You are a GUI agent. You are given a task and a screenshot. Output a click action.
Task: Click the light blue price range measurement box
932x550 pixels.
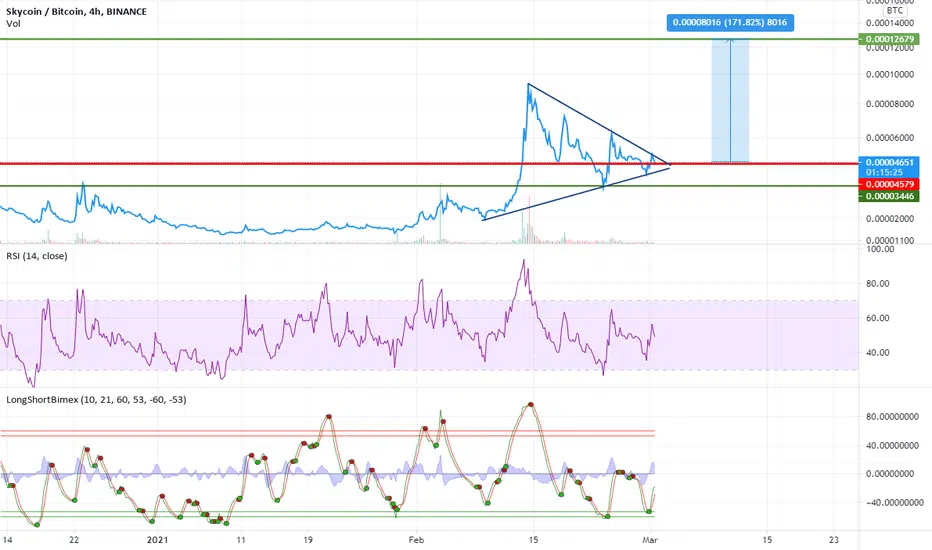coord(730,101)
